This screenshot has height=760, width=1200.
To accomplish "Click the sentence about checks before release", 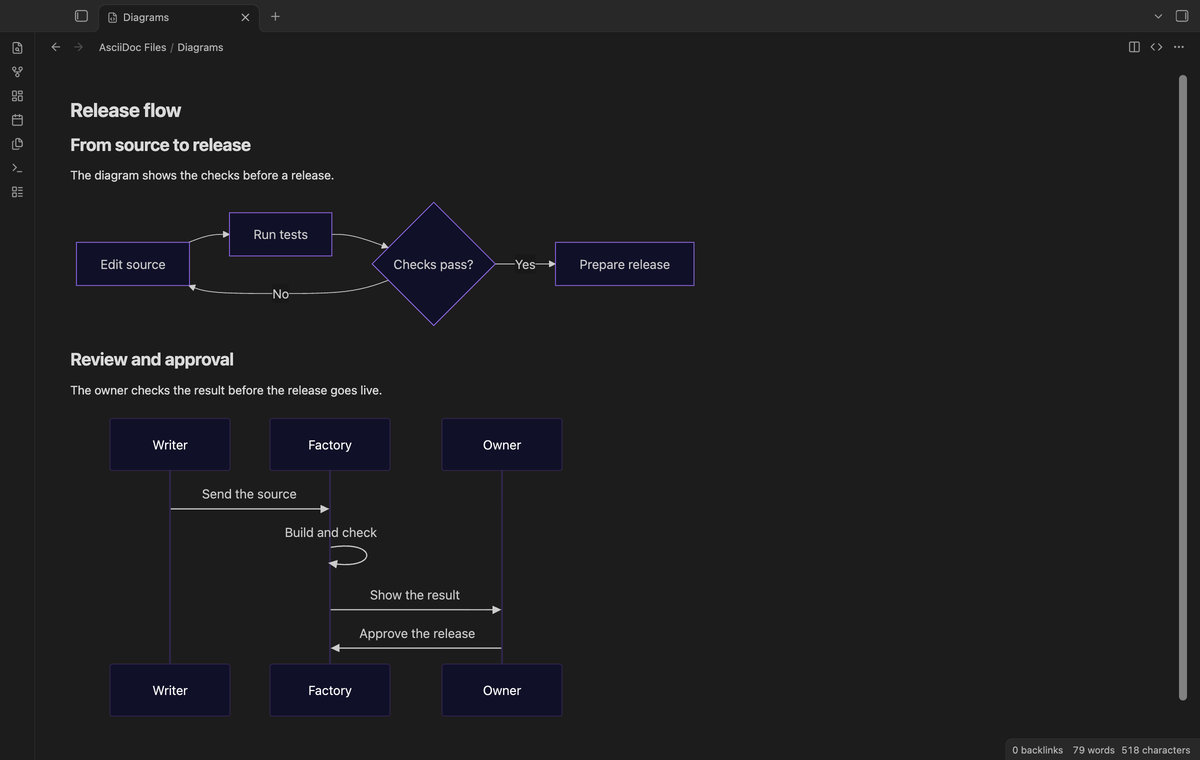I will click(202, 175).
